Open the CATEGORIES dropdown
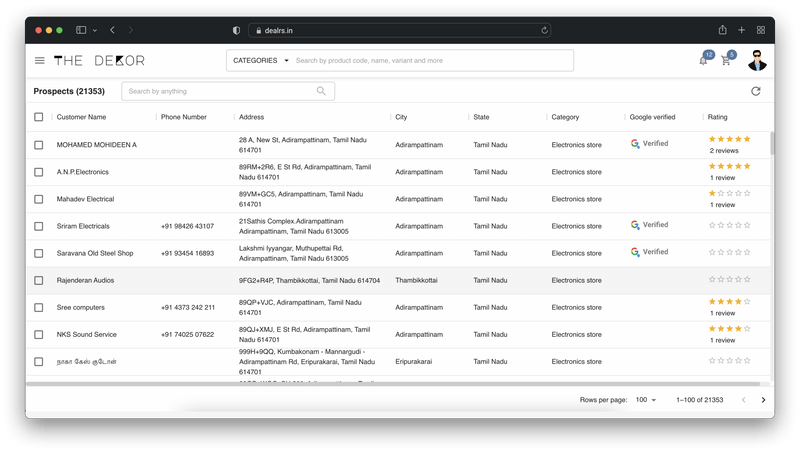 (x=260, y=61)
